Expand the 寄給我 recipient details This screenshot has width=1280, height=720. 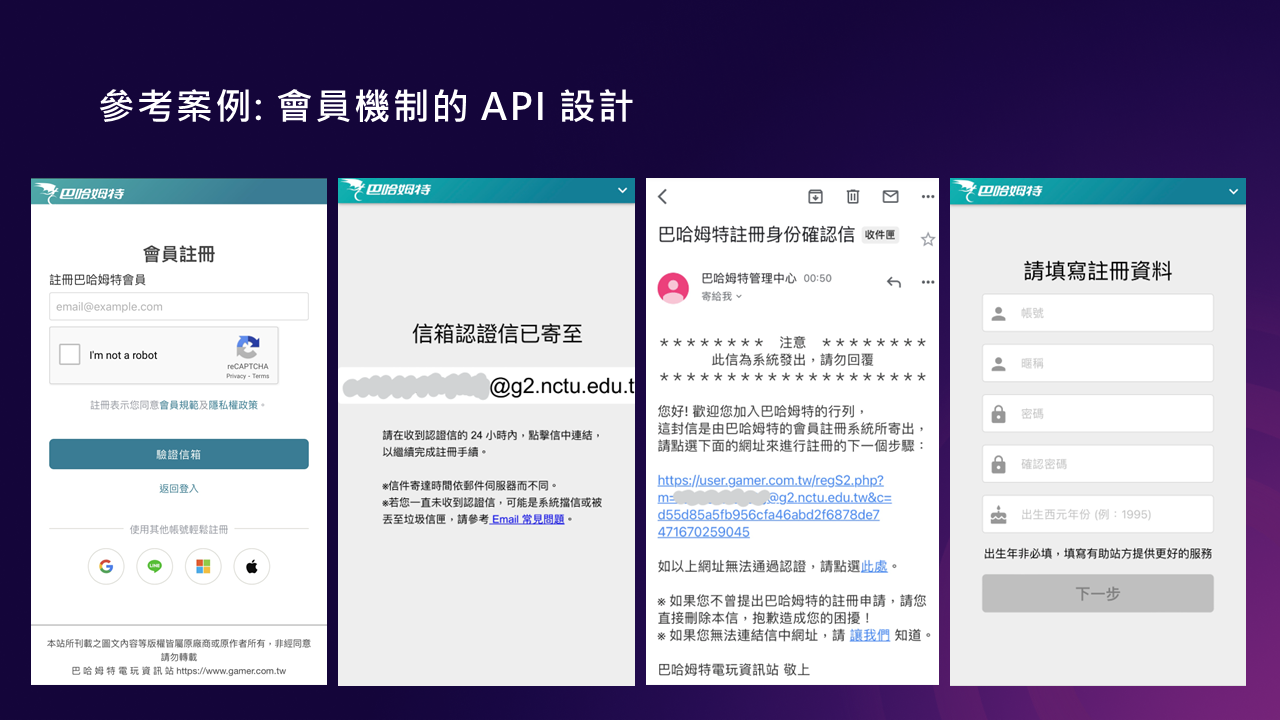pos(739,297)
